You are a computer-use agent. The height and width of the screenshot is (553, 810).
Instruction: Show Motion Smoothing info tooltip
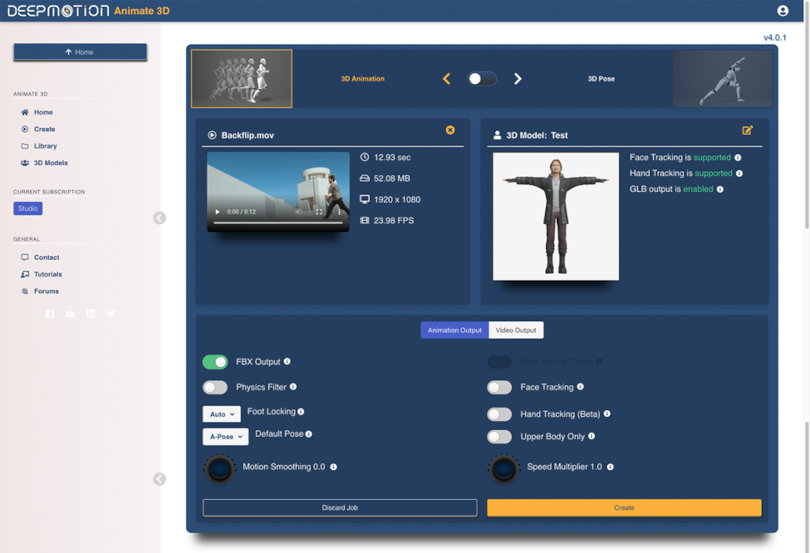(x=334, y=467)
